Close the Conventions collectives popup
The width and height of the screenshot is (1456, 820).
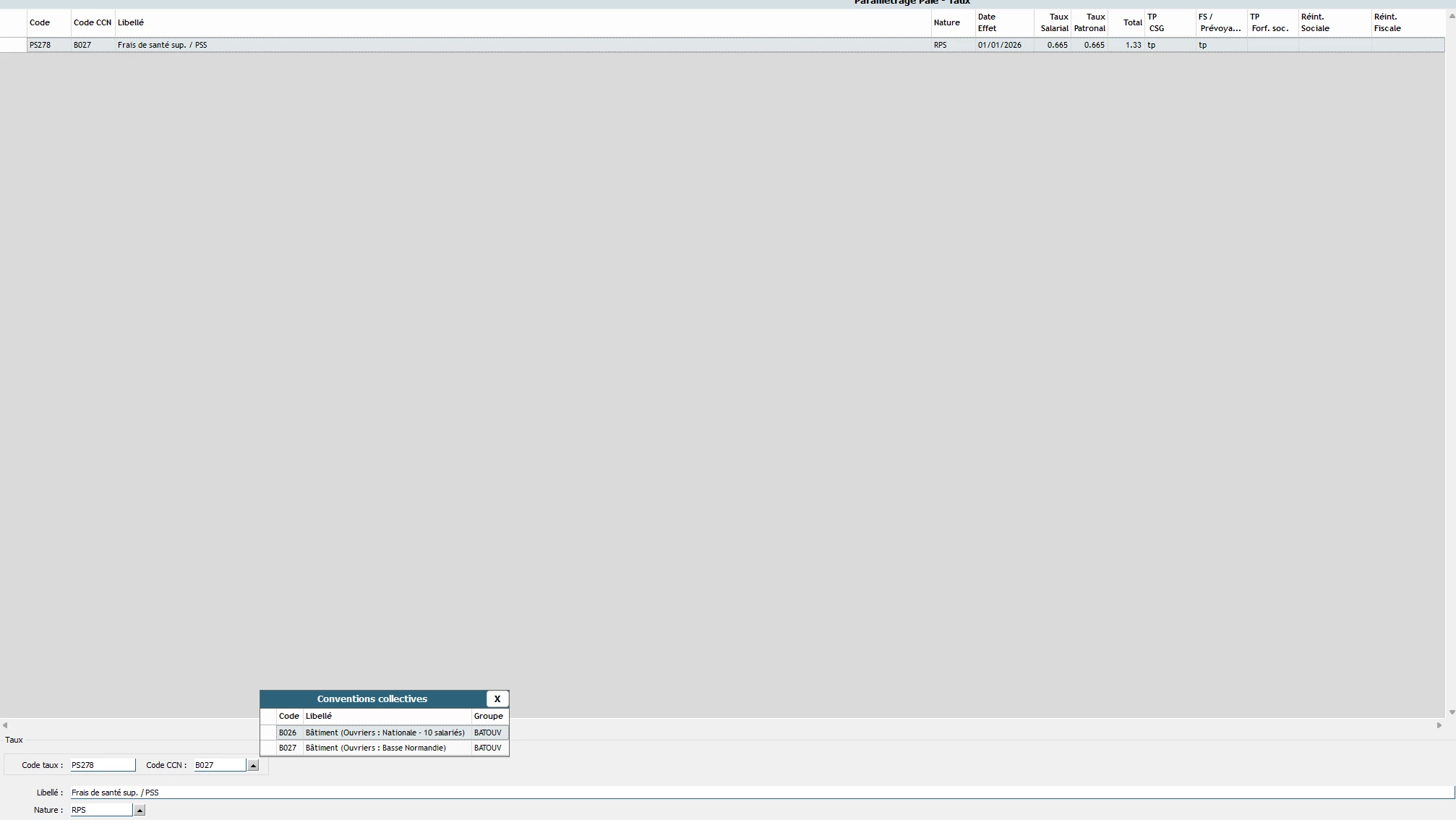pyautogui.click(x=497, y=699)
